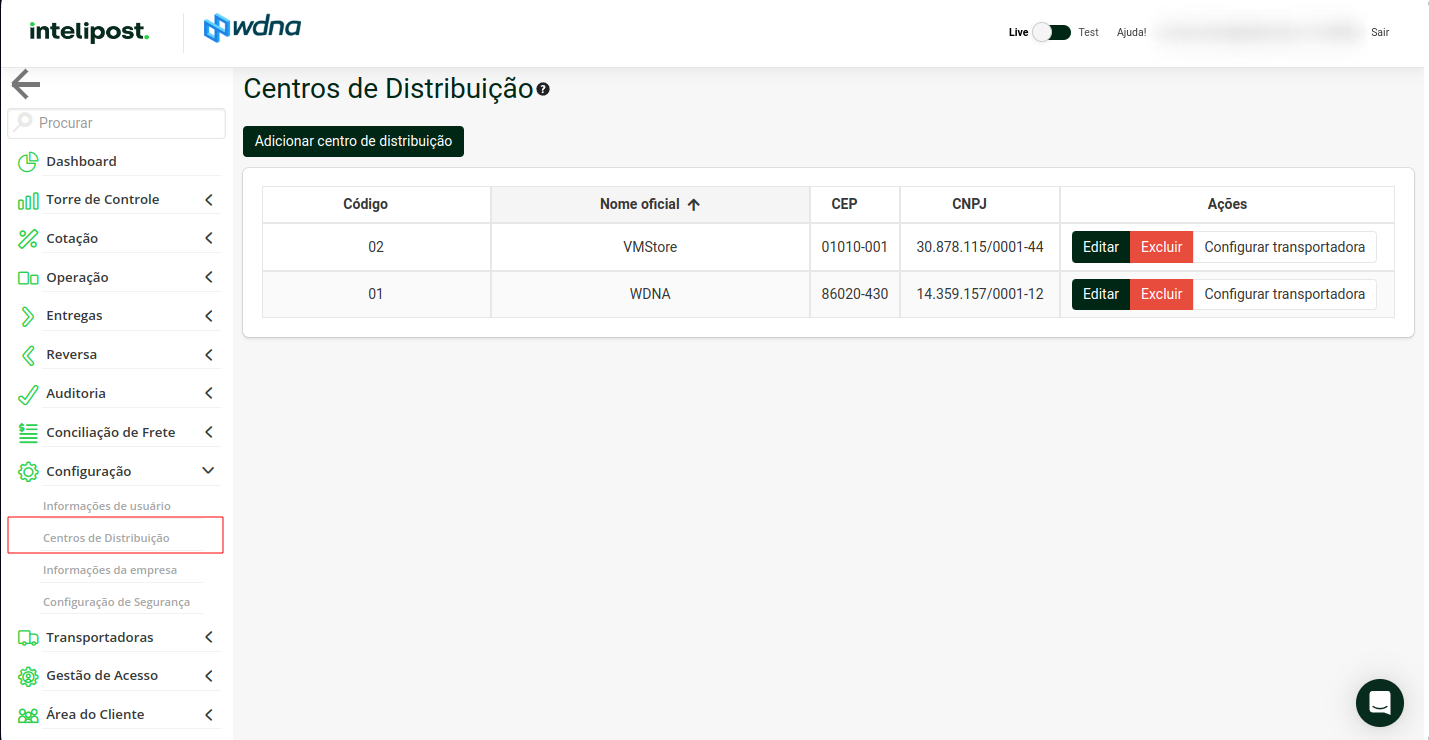Expand the Reversa menu chevron
The width and height of the screenshot is (1429, 740).
[209, 355]
